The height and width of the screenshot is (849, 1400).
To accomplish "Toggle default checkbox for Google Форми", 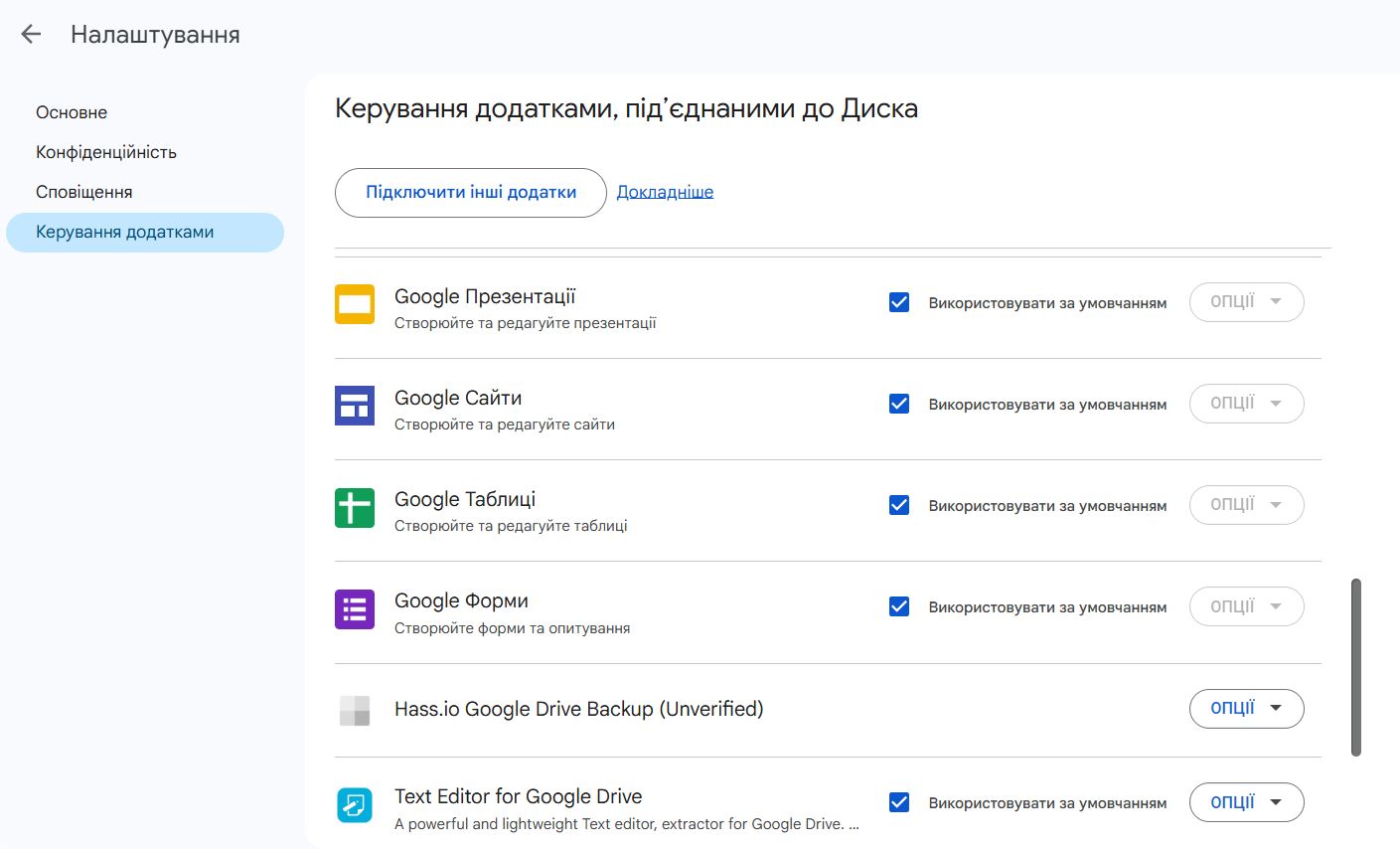I will [899, 606].
